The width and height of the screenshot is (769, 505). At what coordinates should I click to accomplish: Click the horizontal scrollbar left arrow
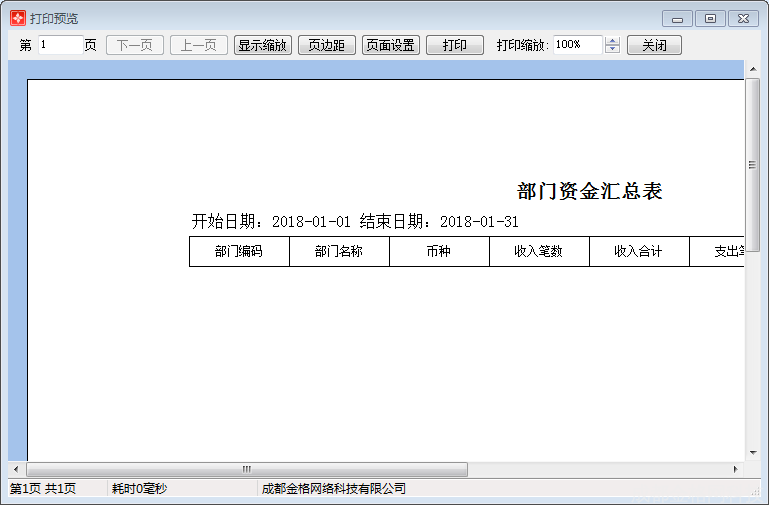coord(15,469)
